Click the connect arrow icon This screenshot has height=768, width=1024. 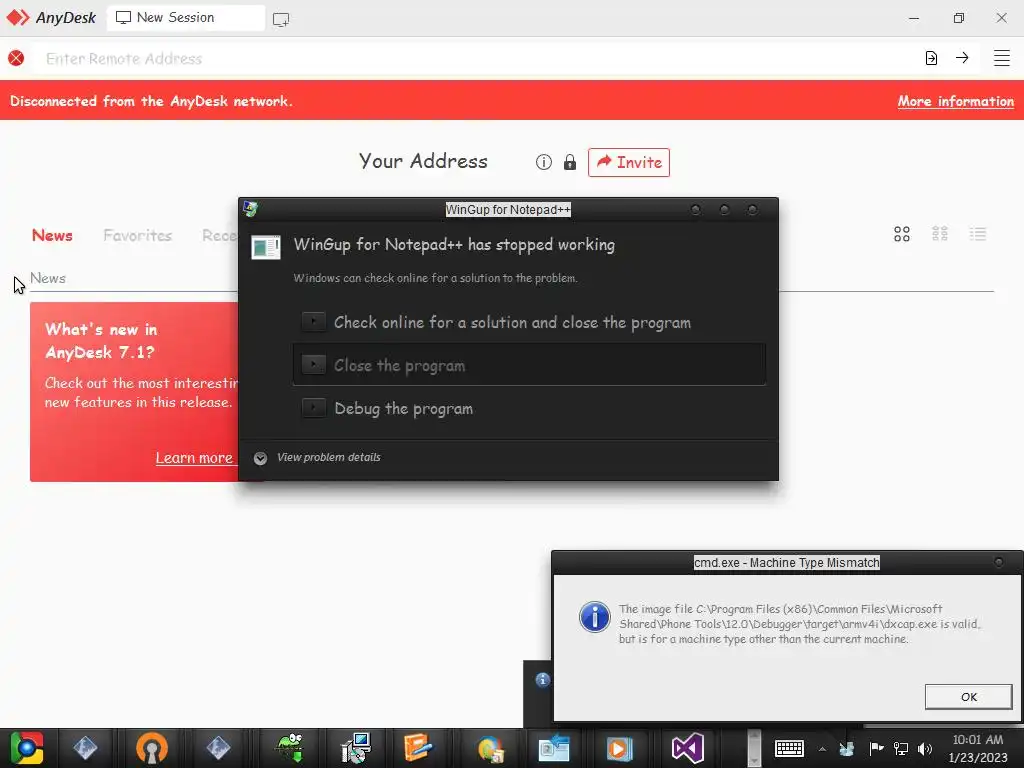[962, 58]
